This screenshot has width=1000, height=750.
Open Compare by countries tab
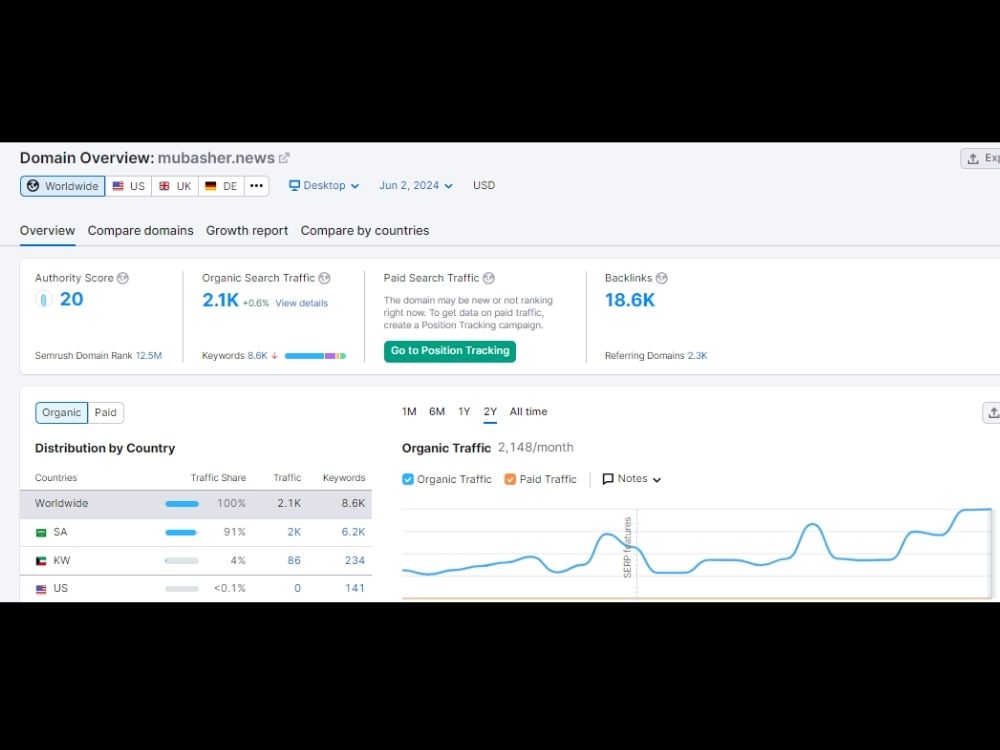(365, 231)
